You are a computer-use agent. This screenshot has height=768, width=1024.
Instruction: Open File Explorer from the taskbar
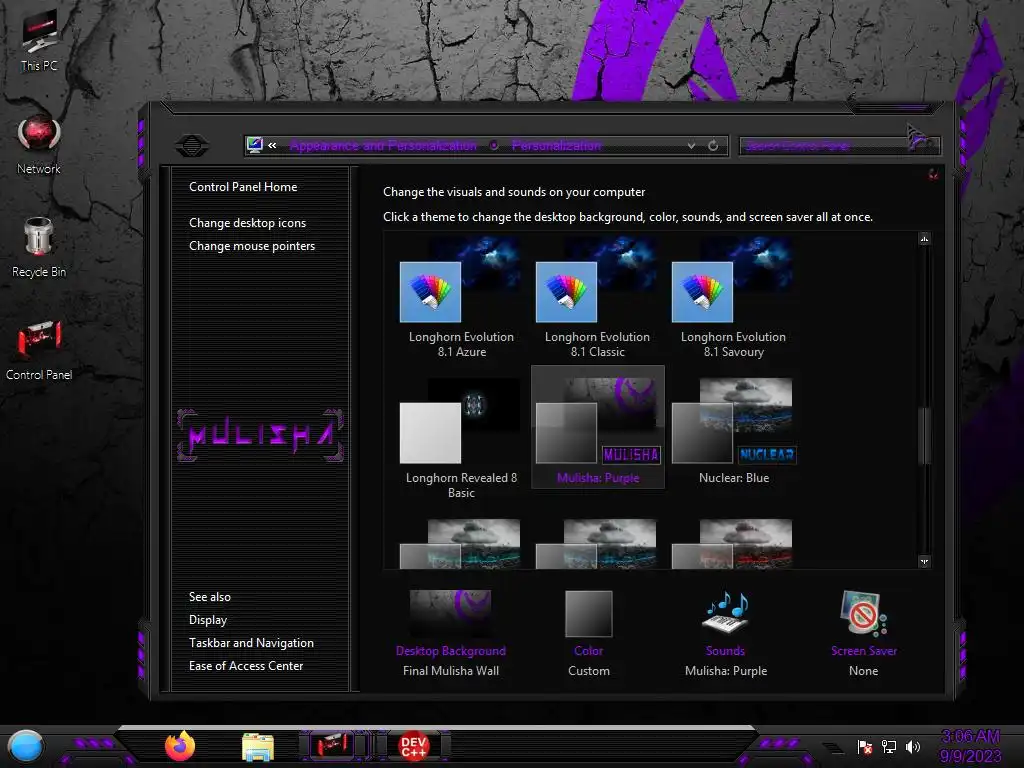[258, 746]
